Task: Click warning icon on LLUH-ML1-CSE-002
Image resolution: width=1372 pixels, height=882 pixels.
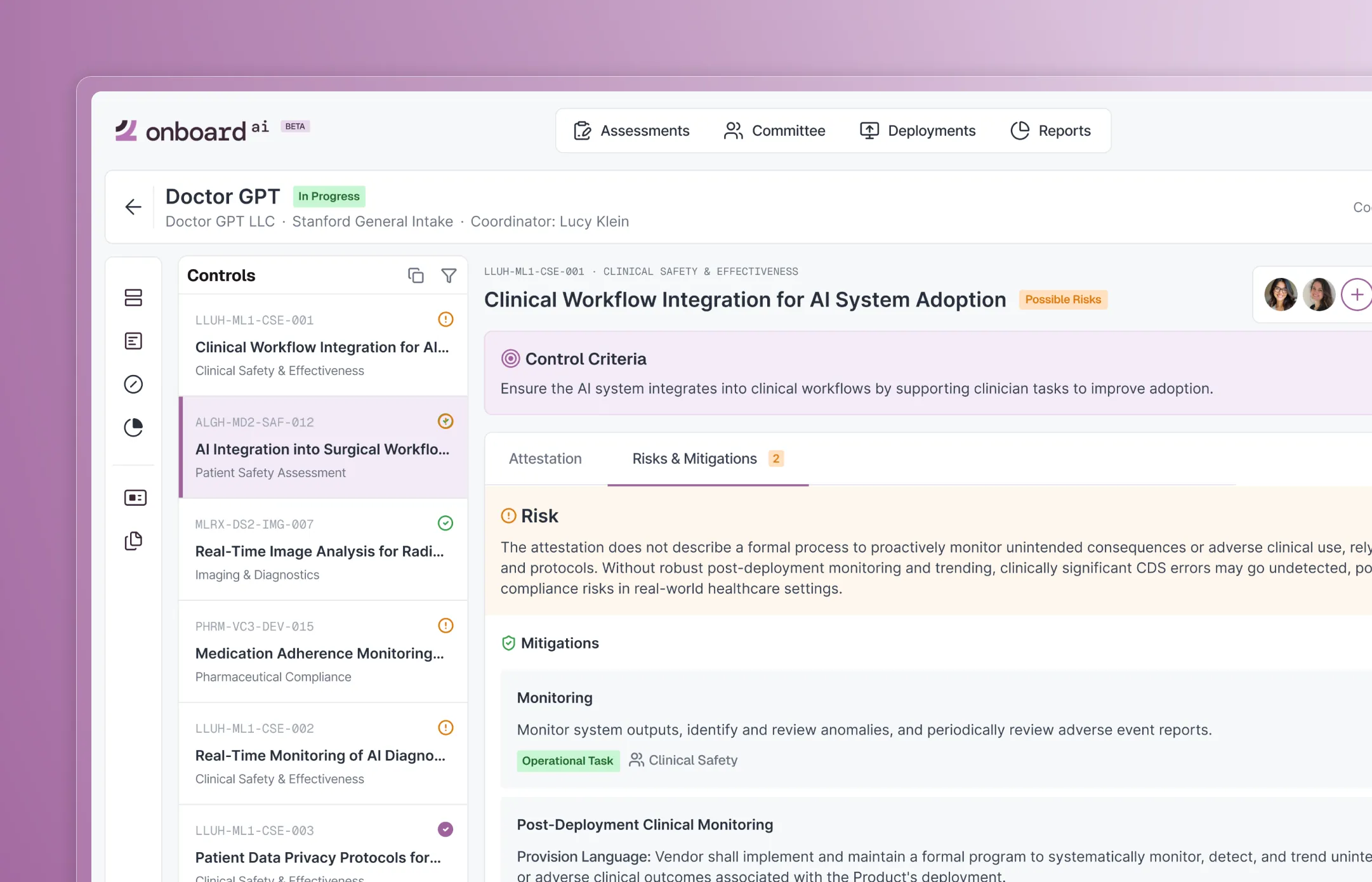Action: click(x=445, y=728)
